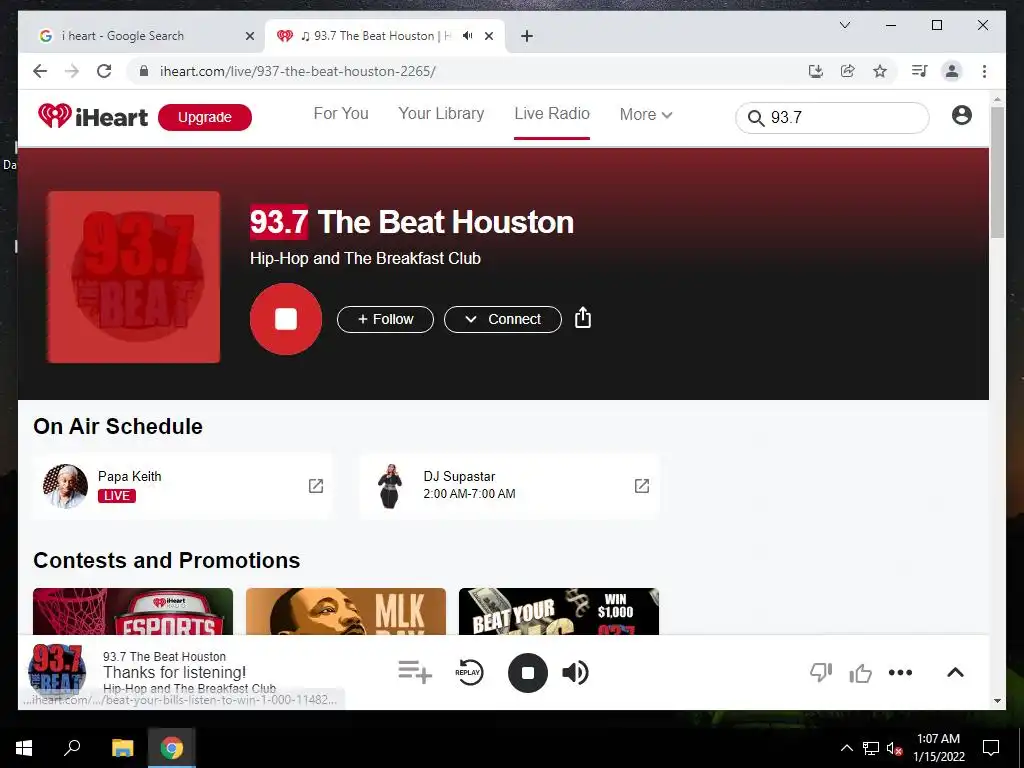Go back with the browser back arrow

(x=40, y=71)
